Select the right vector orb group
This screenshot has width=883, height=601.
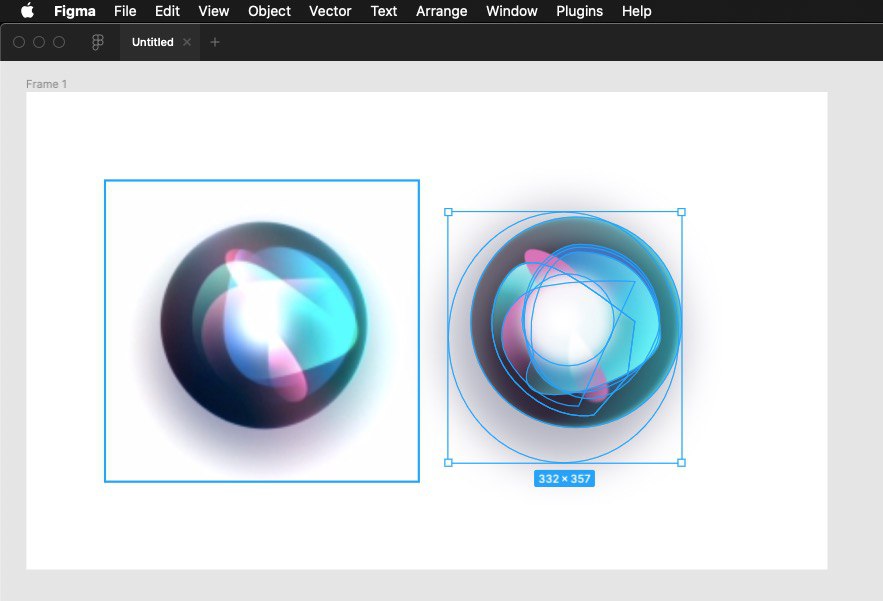click(565, 337)
